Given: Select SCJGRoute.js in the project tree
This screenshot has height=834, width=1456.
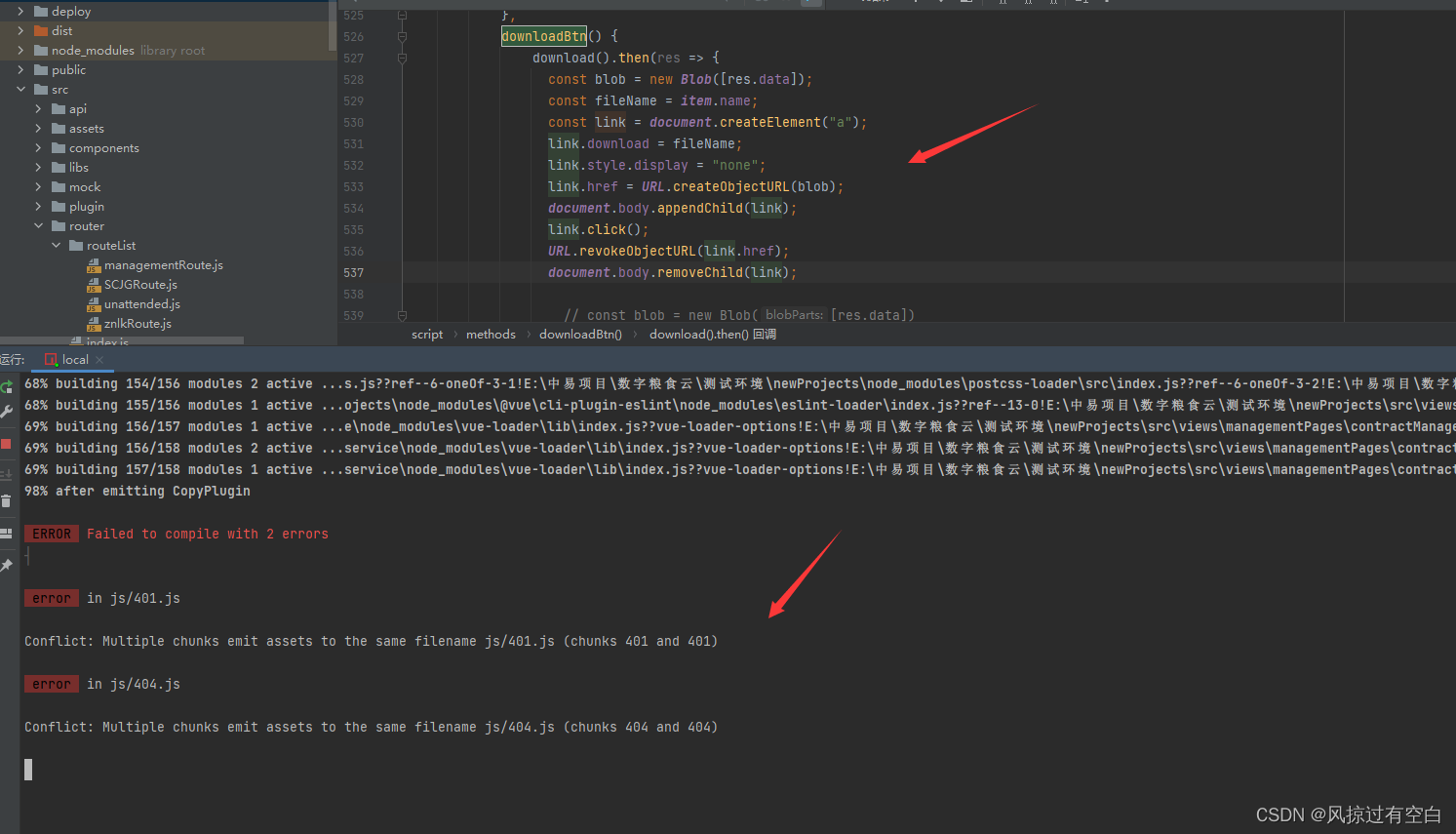Looking at the screenshot, I should click(140, 285).
